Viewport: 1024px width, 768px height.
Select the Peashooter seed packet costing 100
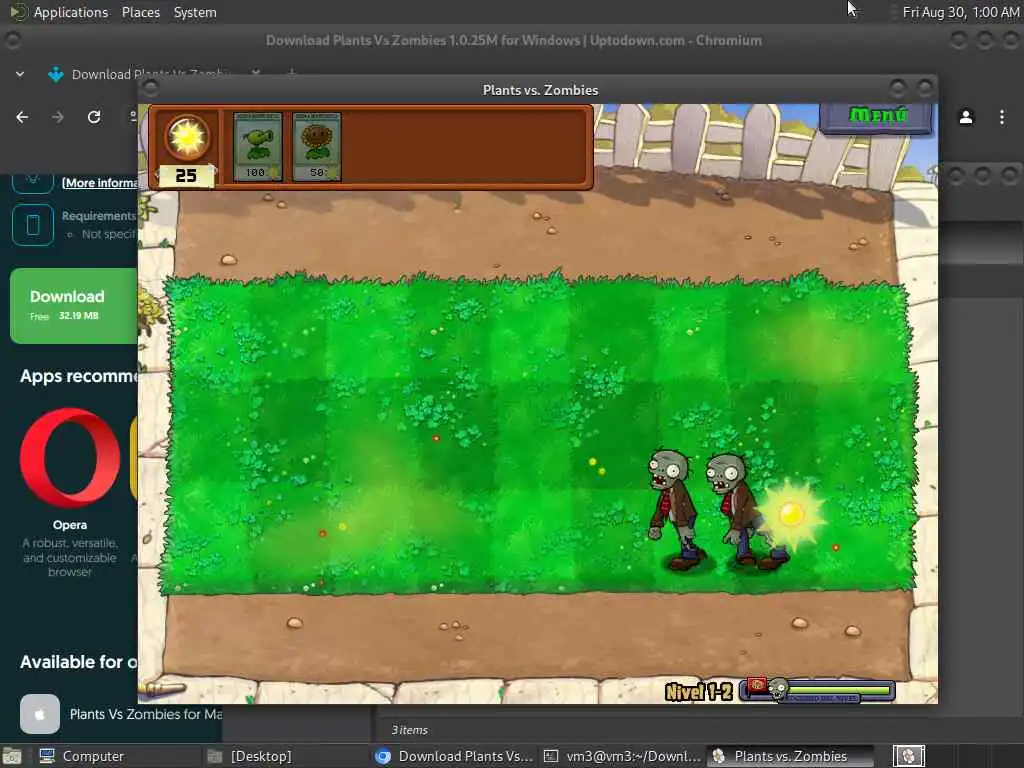point(257,146)
